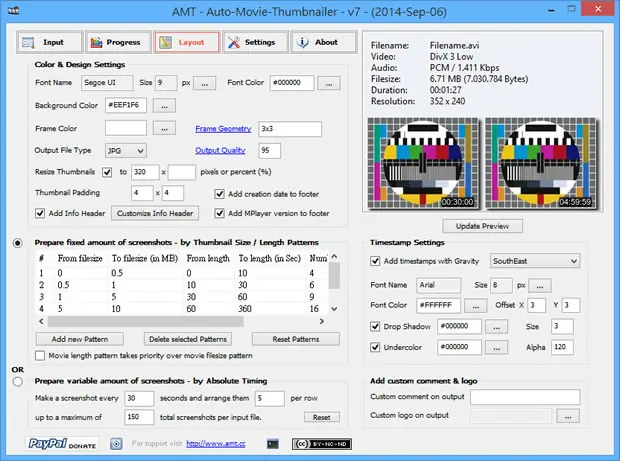The height and width of the screenshot is (461, 620).
Task: Open the command console icon in footer
Action: tap(273, 444)
